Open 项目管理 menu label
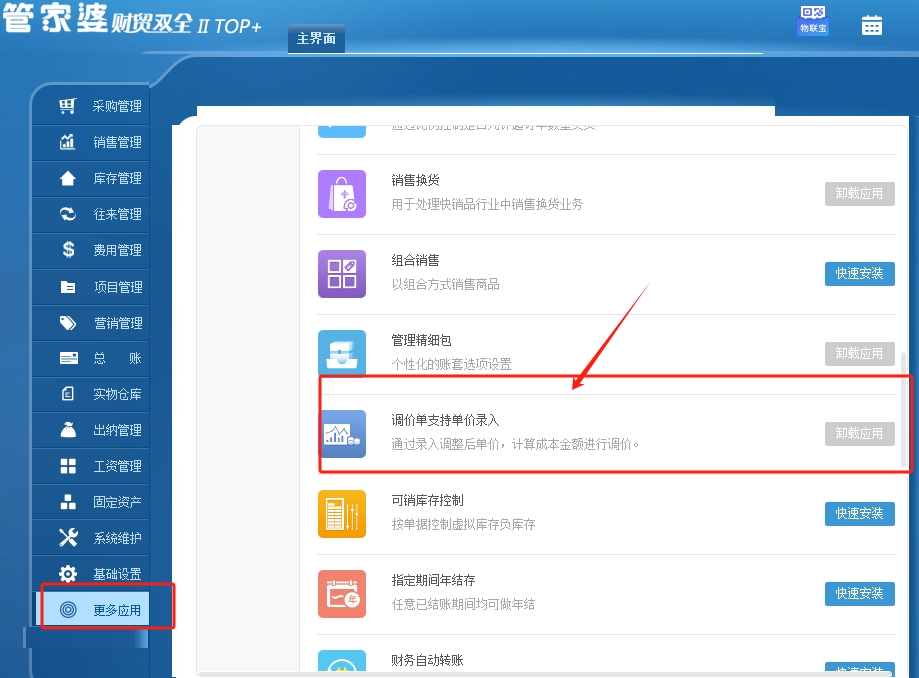The image size is (919, 678). tap(118, 287)
